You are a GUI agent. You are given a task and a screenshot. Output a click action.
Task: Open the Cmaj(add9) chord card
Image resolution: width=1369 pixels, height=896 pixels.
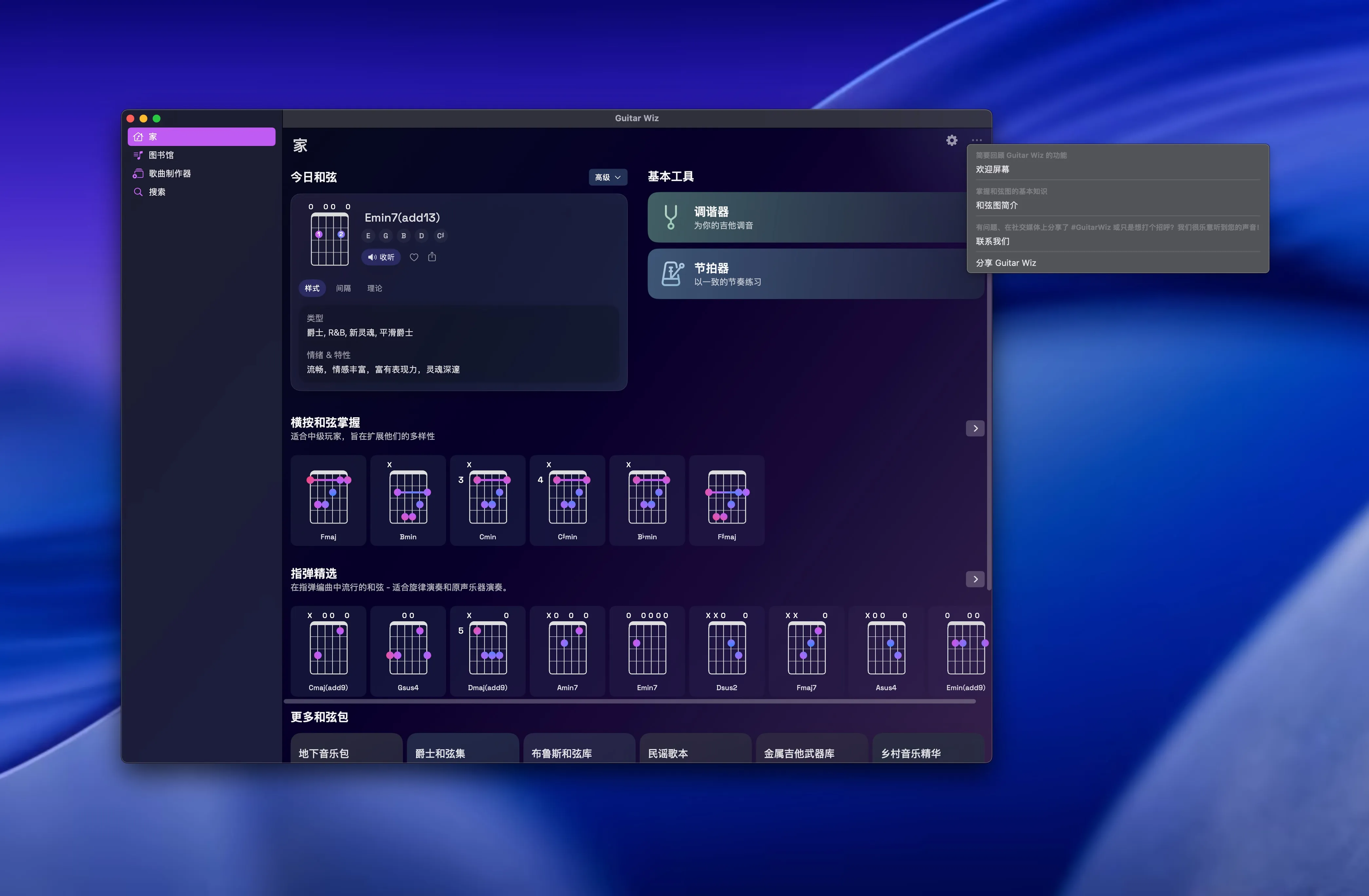(x=328, y=651)
